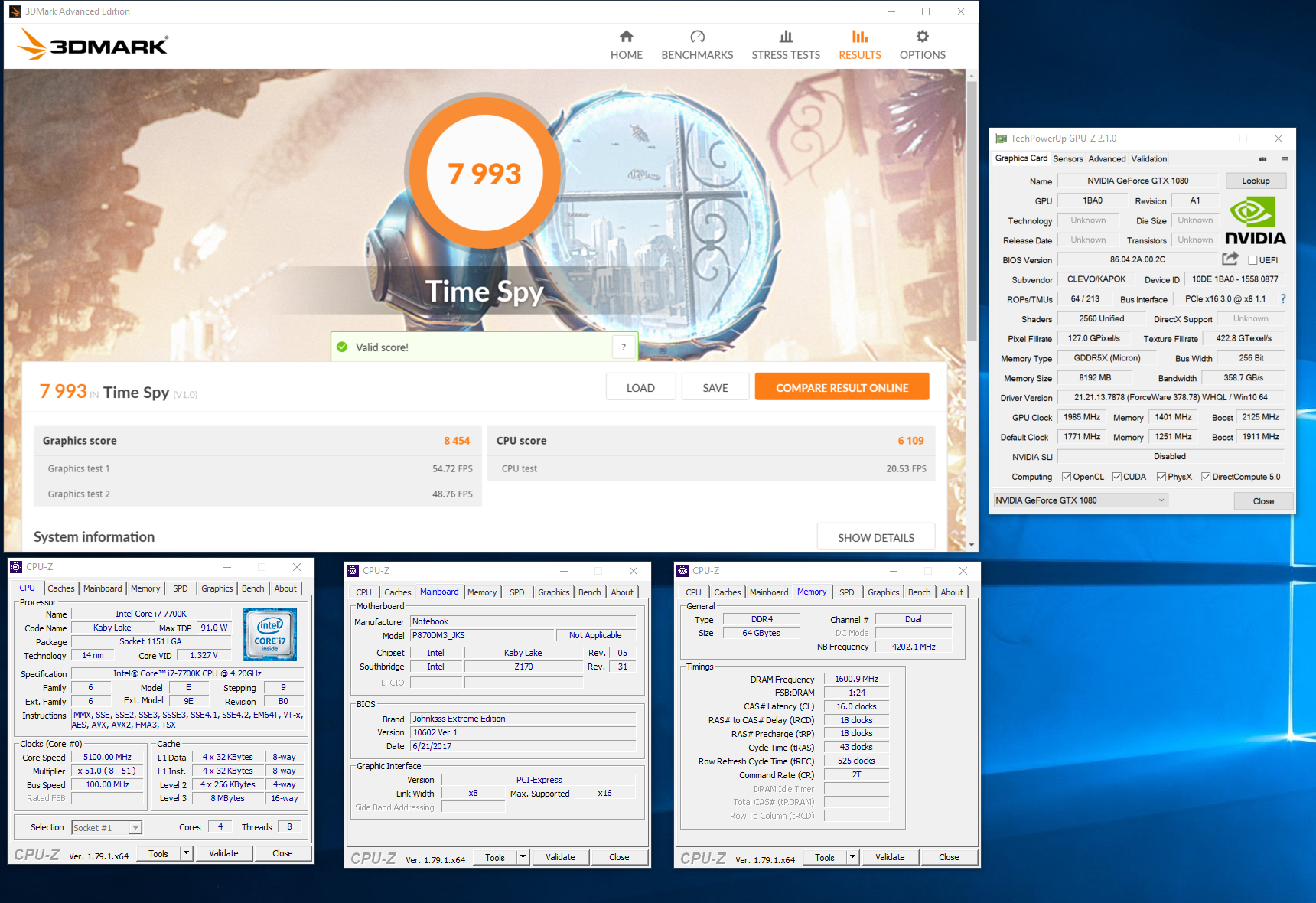Open the NVIDIA GeForce GTX 1080 dropdown

(x=1081, y=500)
